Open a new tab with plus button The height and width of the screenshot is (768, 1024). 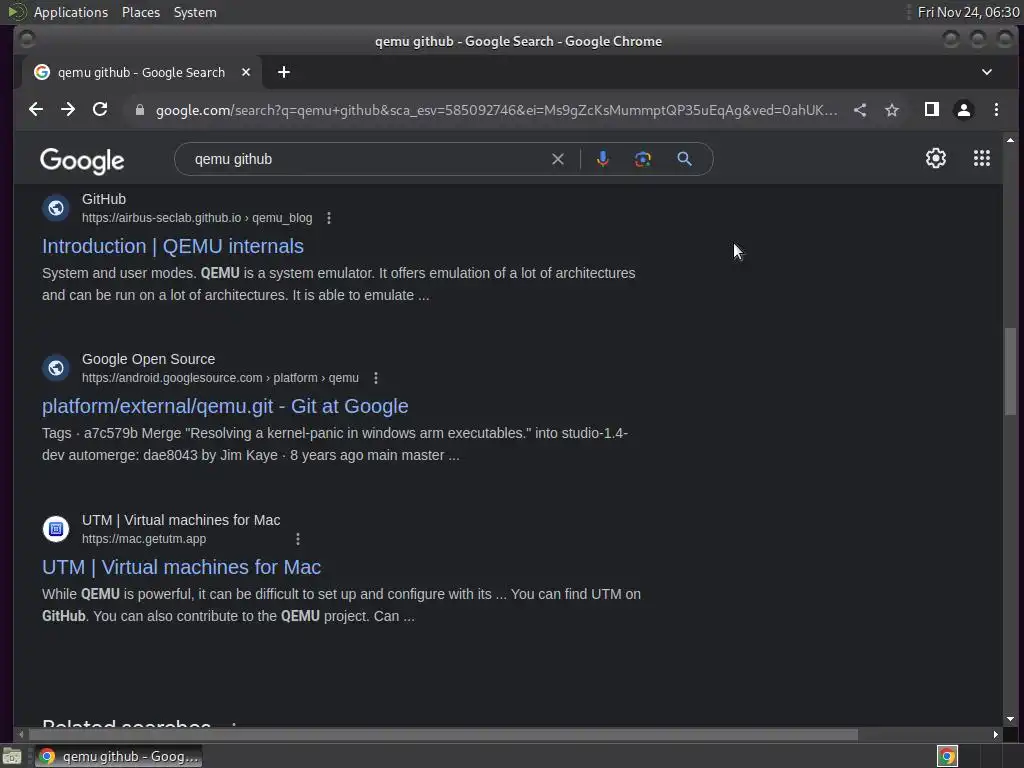tap(283, 72)
